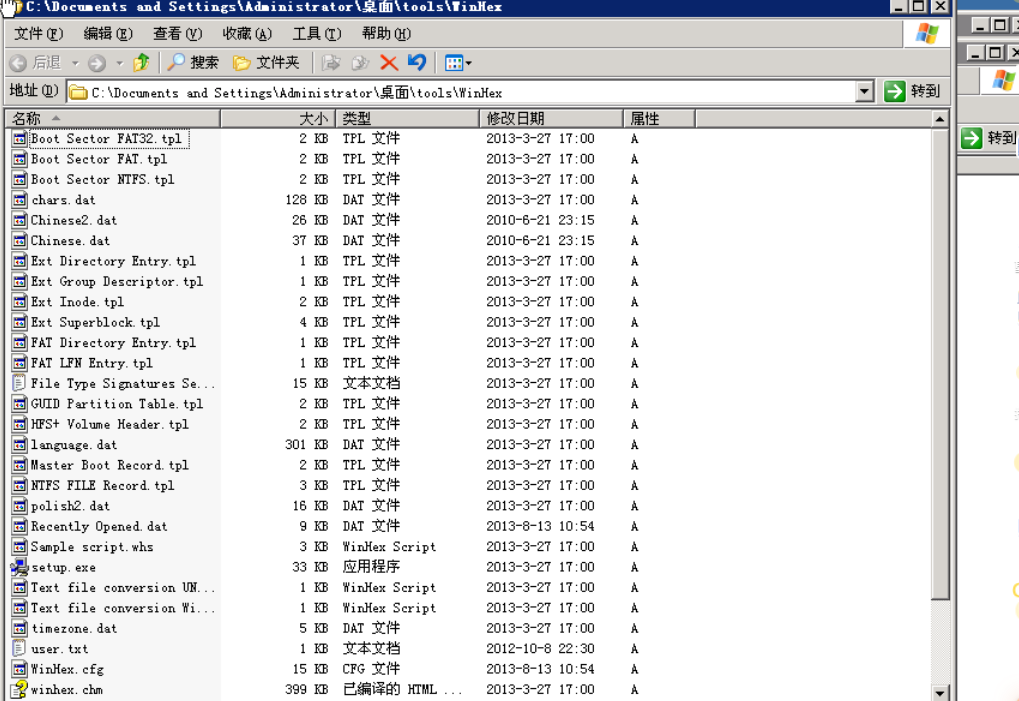Select the Ext Inode.tpl file icon
Image resolution: width=1019 pixels, height=701 pixels.
[x=20, y=301]
